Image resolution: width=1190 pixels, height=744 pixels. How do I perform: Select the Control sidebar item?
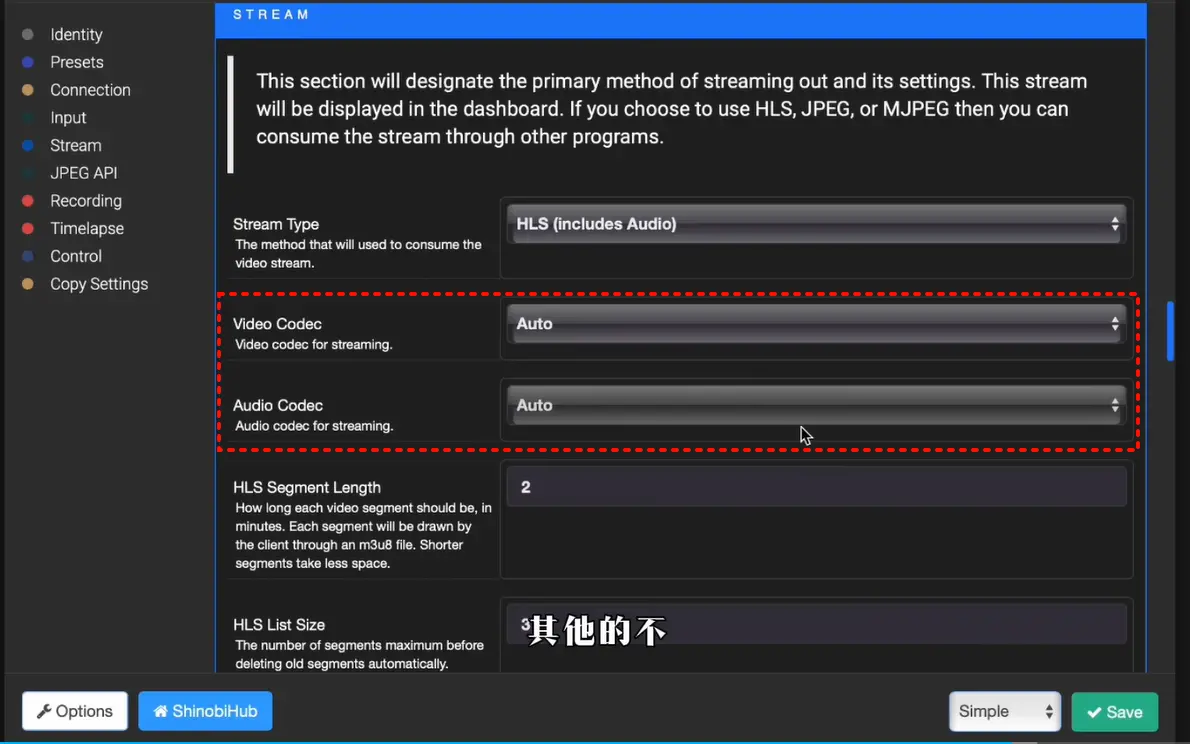[x=76, y=256]
